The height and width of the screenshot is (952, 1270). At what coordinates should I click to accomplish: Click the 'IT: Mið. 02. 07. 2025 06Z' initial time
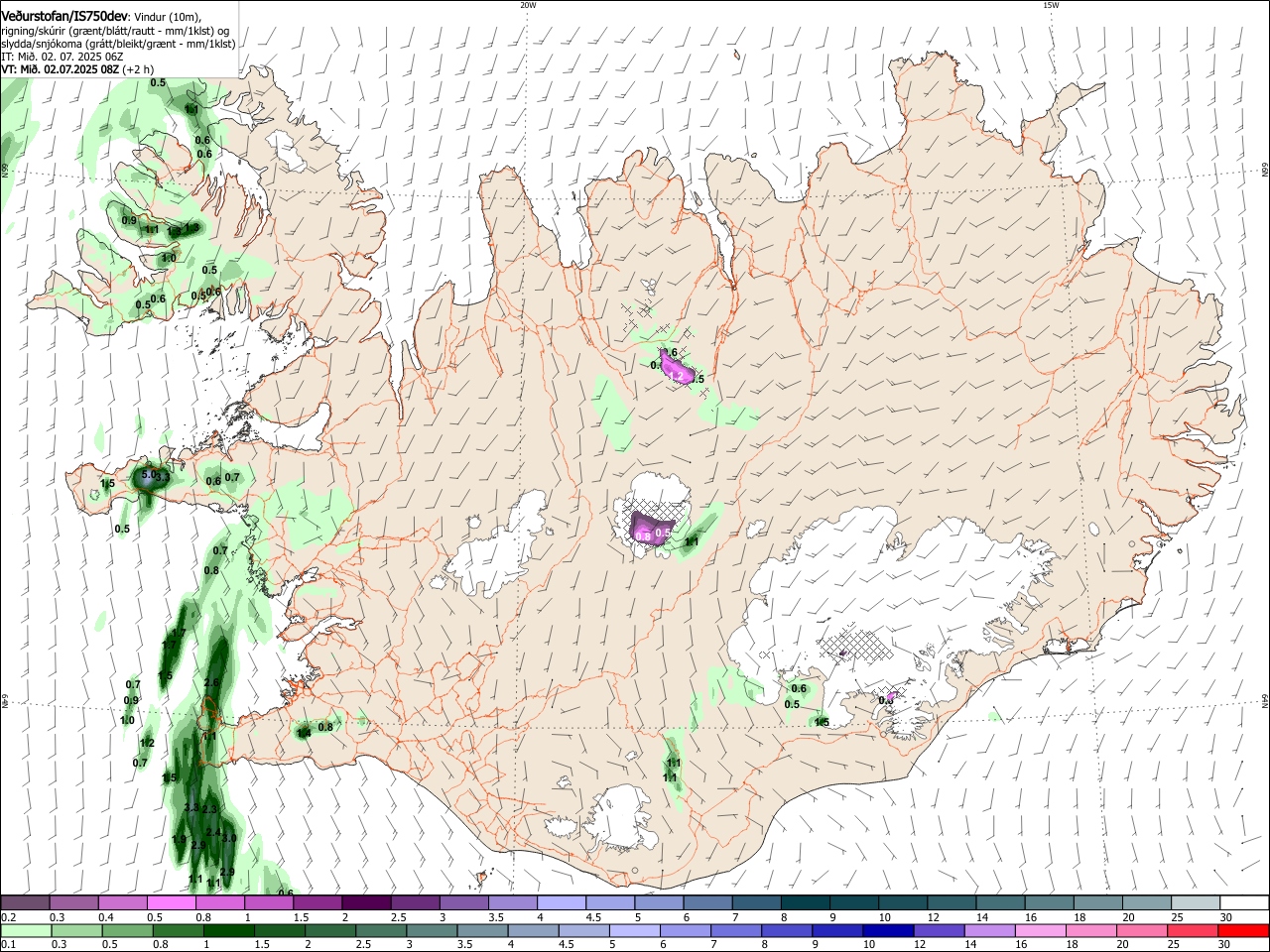coord(62,57)
